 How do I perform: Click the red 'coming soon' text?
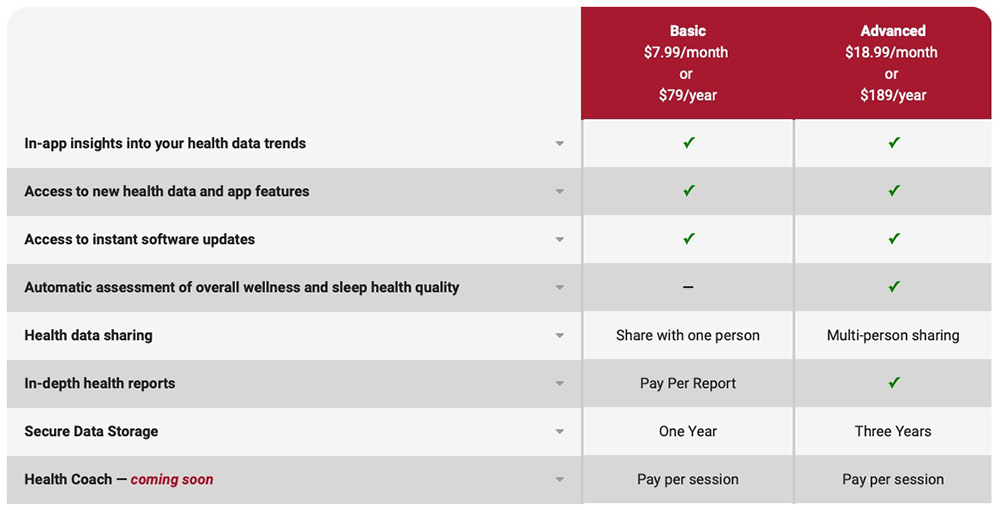[x=172, y=479]
